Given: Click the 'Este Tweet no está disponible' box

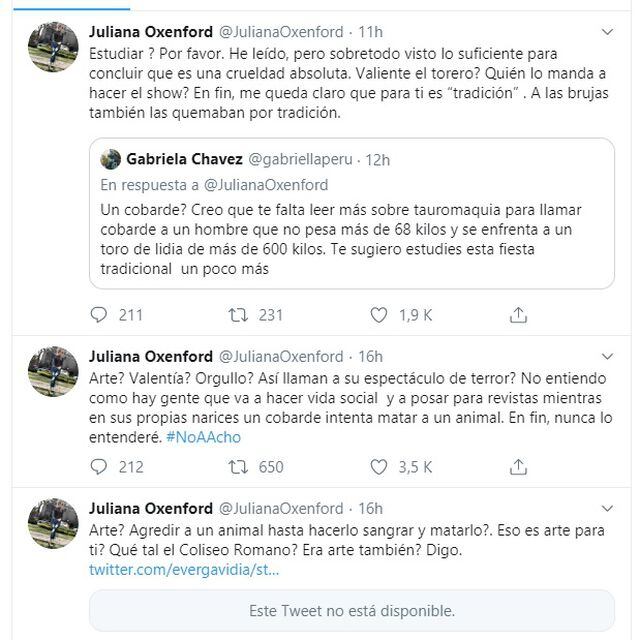Looking at the screenshot, I should click(x=351, y=610).
